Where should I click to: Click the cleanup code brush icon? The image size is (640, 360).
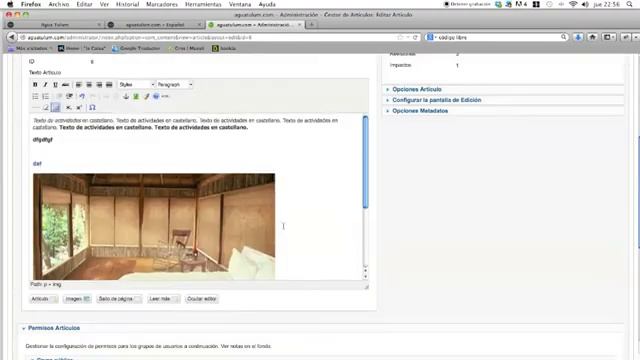[x=146, y=96]
